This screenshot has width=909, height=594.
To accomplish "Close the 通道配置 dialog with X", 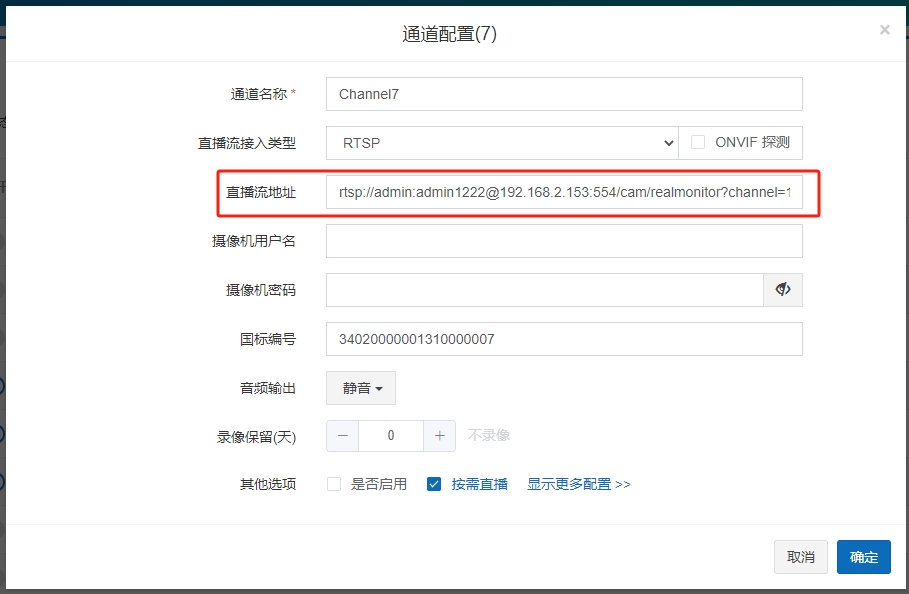I will tap(884, 30).
